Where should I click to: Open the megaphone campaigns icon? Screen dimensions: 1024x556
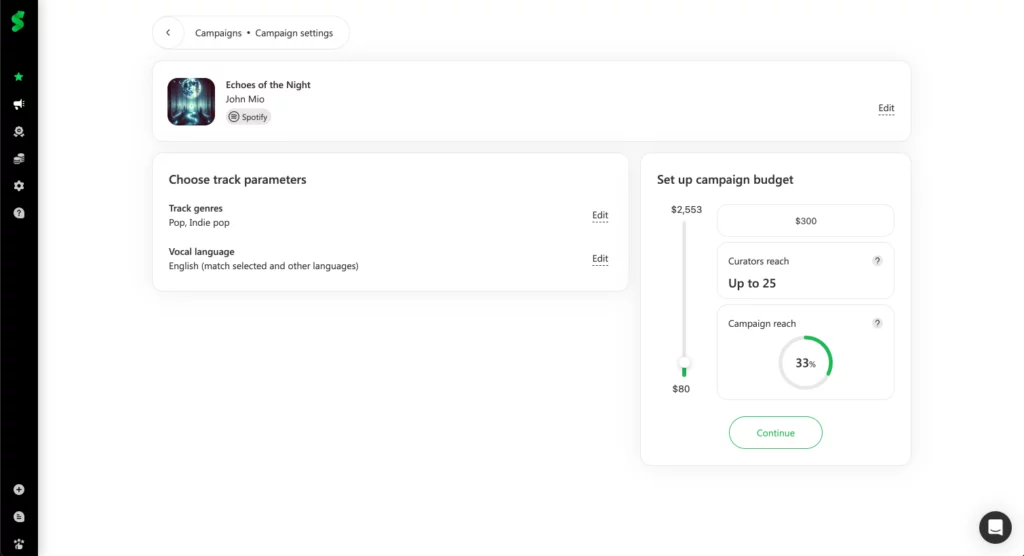pos(18,104)
